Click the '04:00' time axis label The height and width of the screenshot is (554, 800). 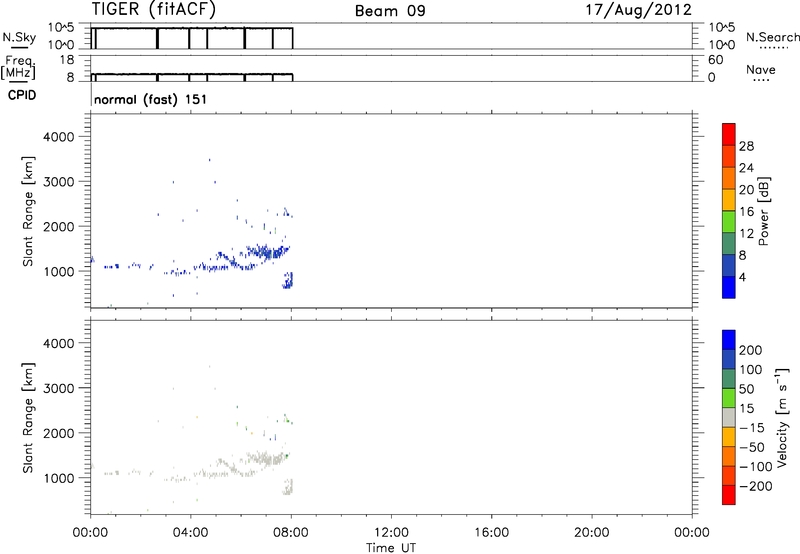click(x=190, y=533)
